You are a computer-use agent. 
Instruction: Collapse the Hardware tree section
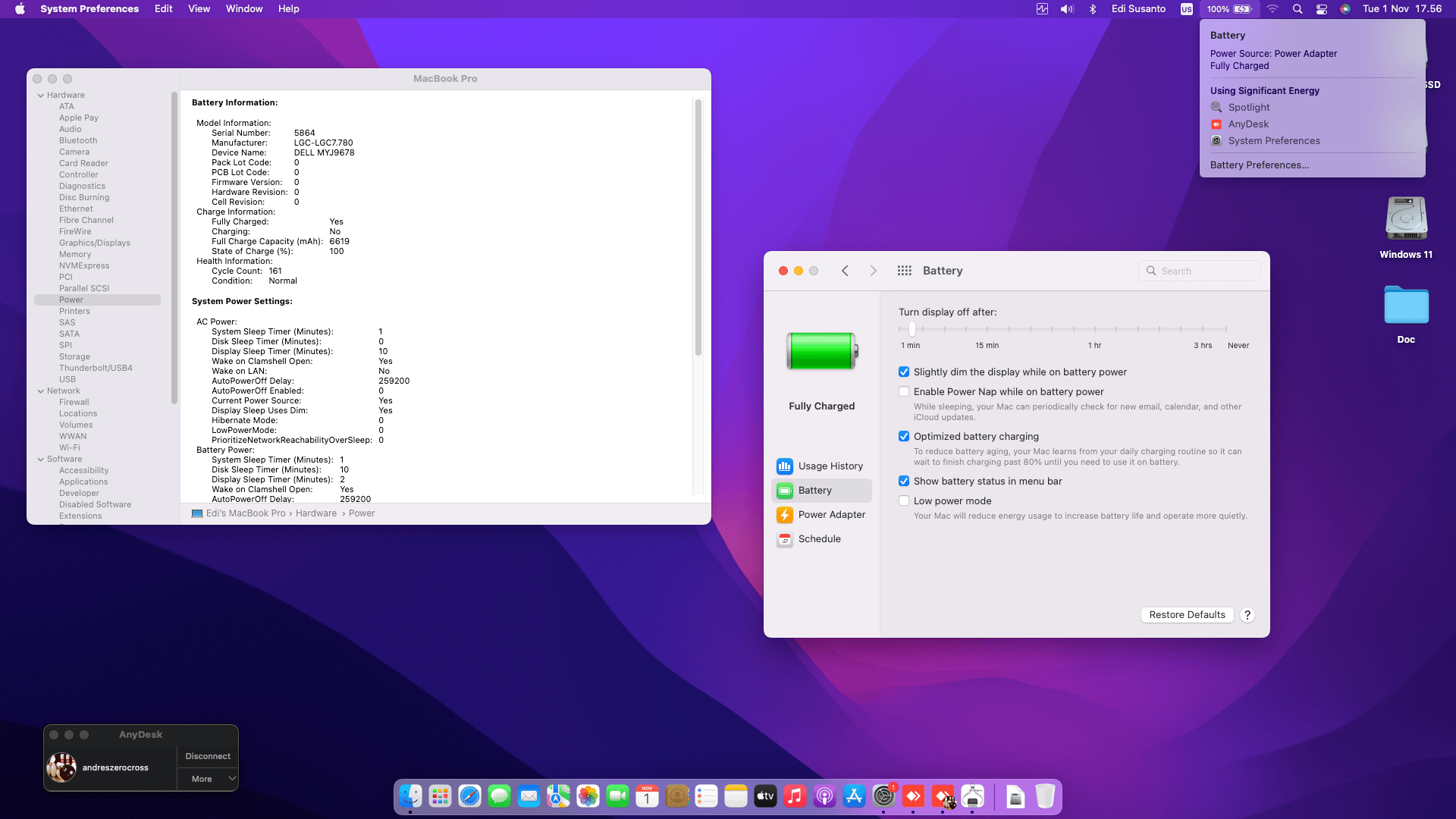click(41, 96)
